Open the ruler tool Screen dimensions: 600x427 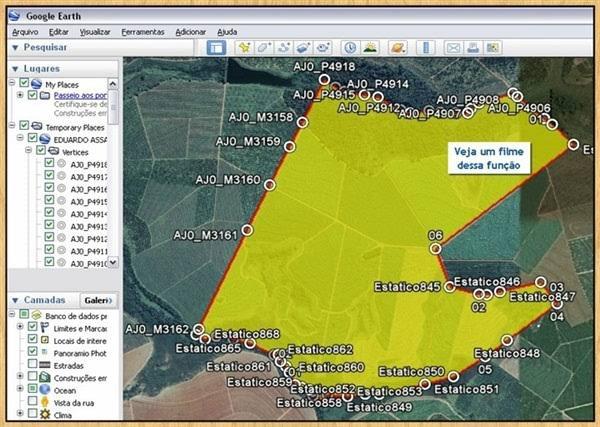coord(426,48)
